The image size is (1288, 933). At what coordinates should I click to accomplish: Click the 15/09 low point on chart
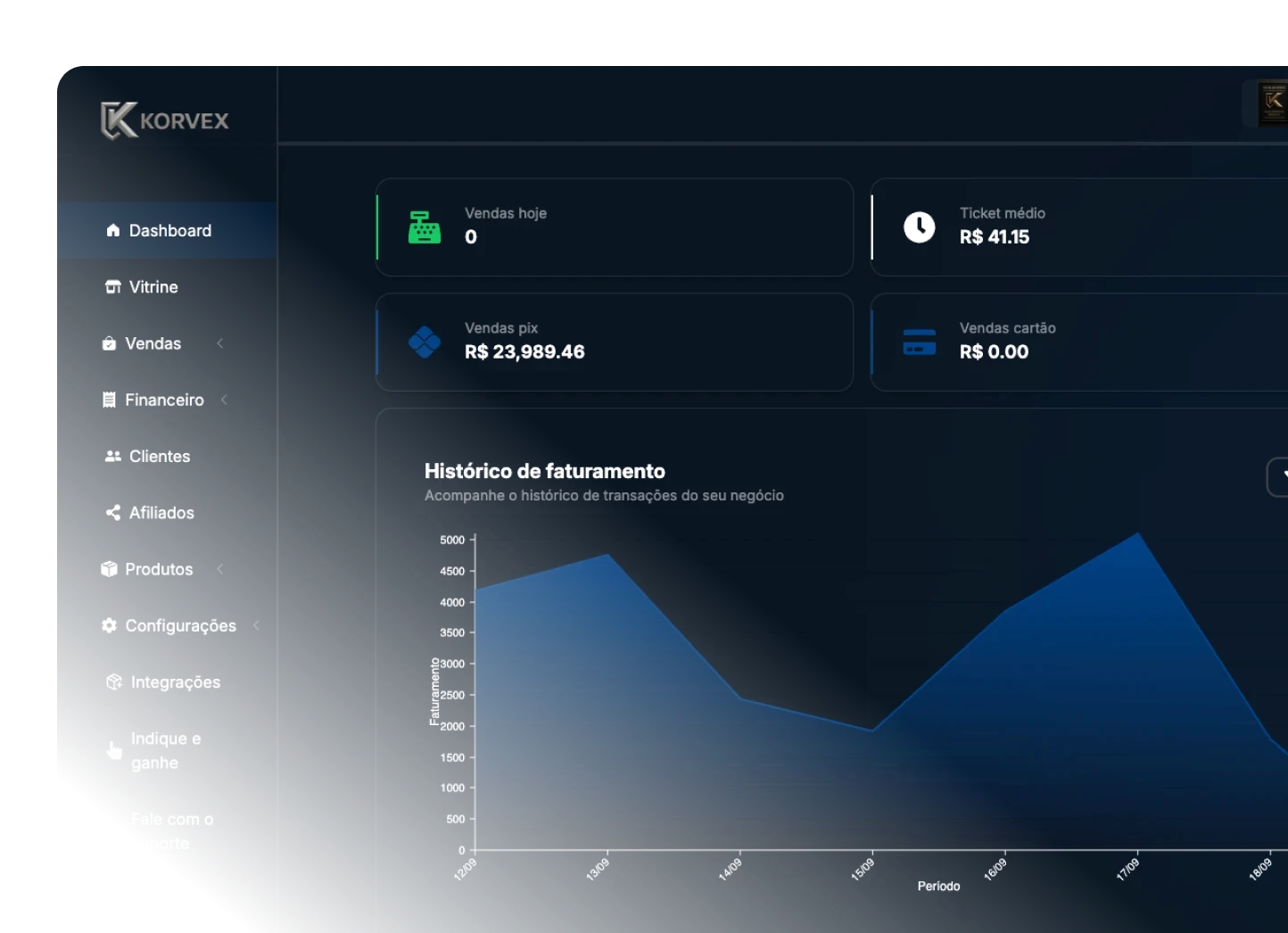[x=872, y=731]
